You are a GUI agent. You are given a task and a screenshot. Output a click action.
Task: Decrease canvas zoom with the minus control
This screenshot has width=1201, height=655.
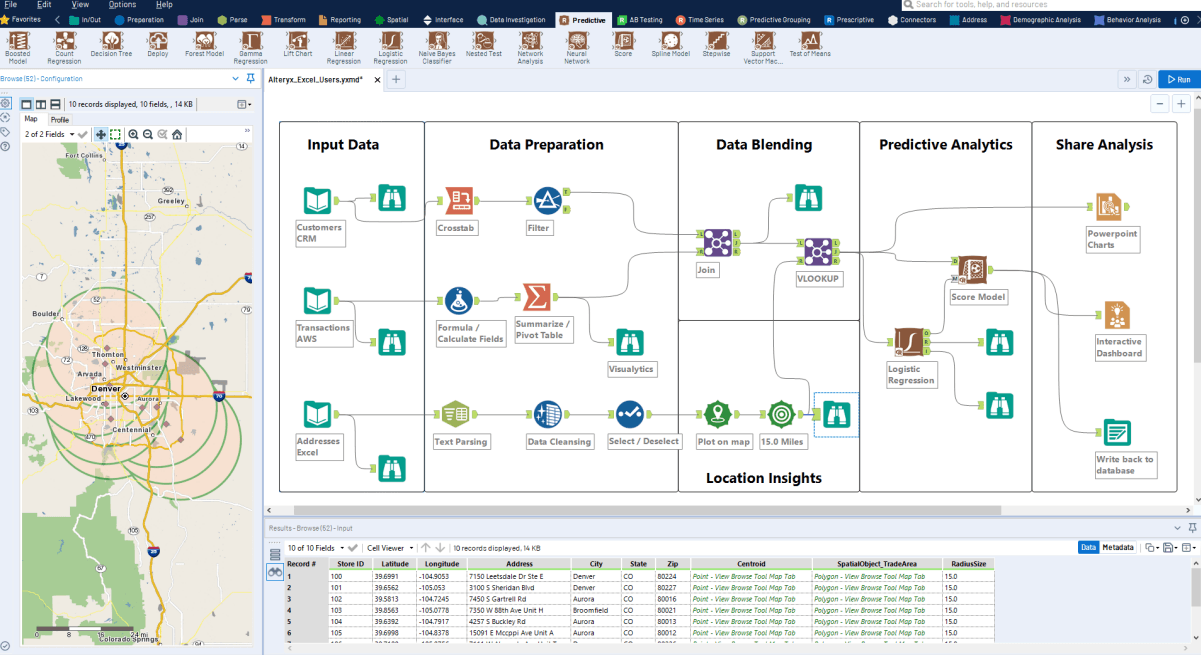pyautogui.click(x=1159, y=102)
